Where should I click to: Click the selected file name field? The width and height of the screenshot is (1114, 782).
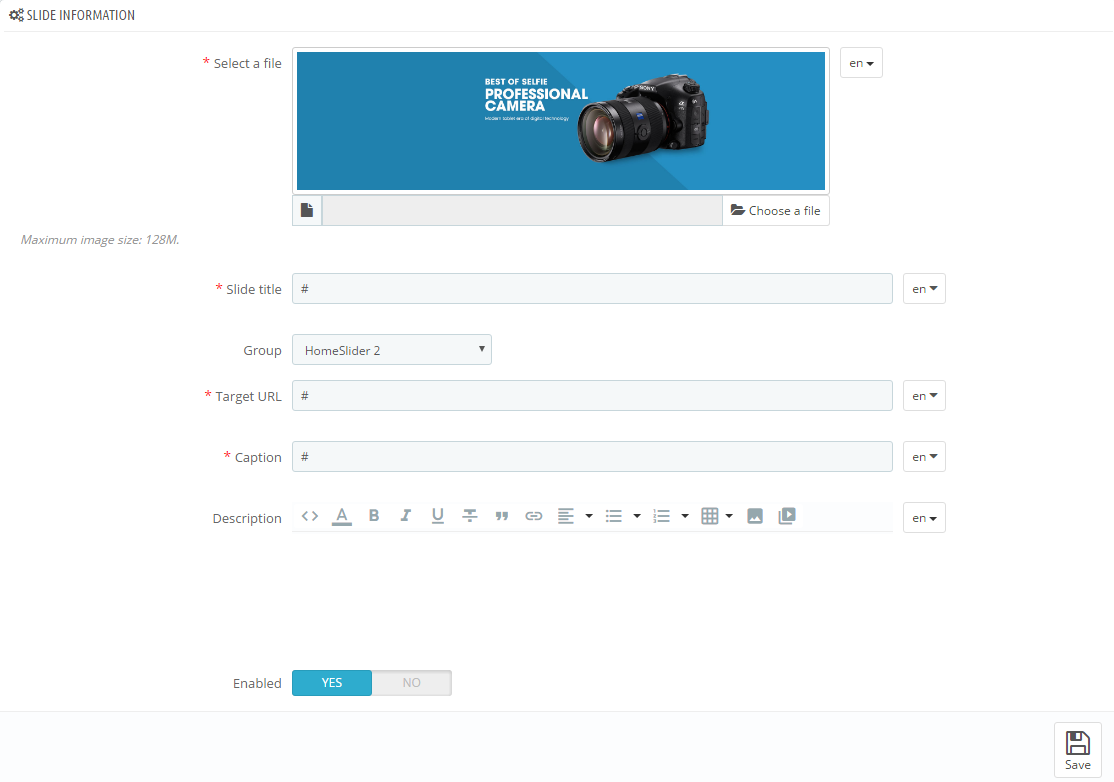(x=522, y=210)
